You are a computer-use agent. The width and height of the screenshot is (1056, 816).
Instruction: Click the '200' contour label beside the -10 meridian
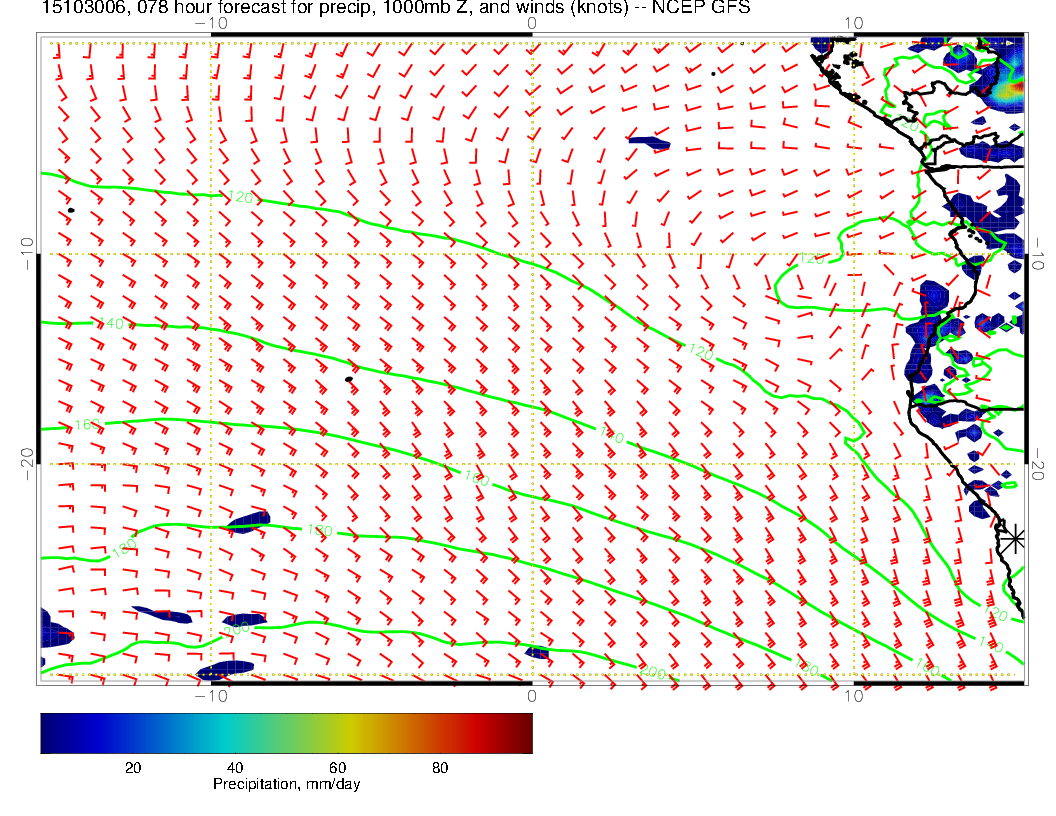236,629
